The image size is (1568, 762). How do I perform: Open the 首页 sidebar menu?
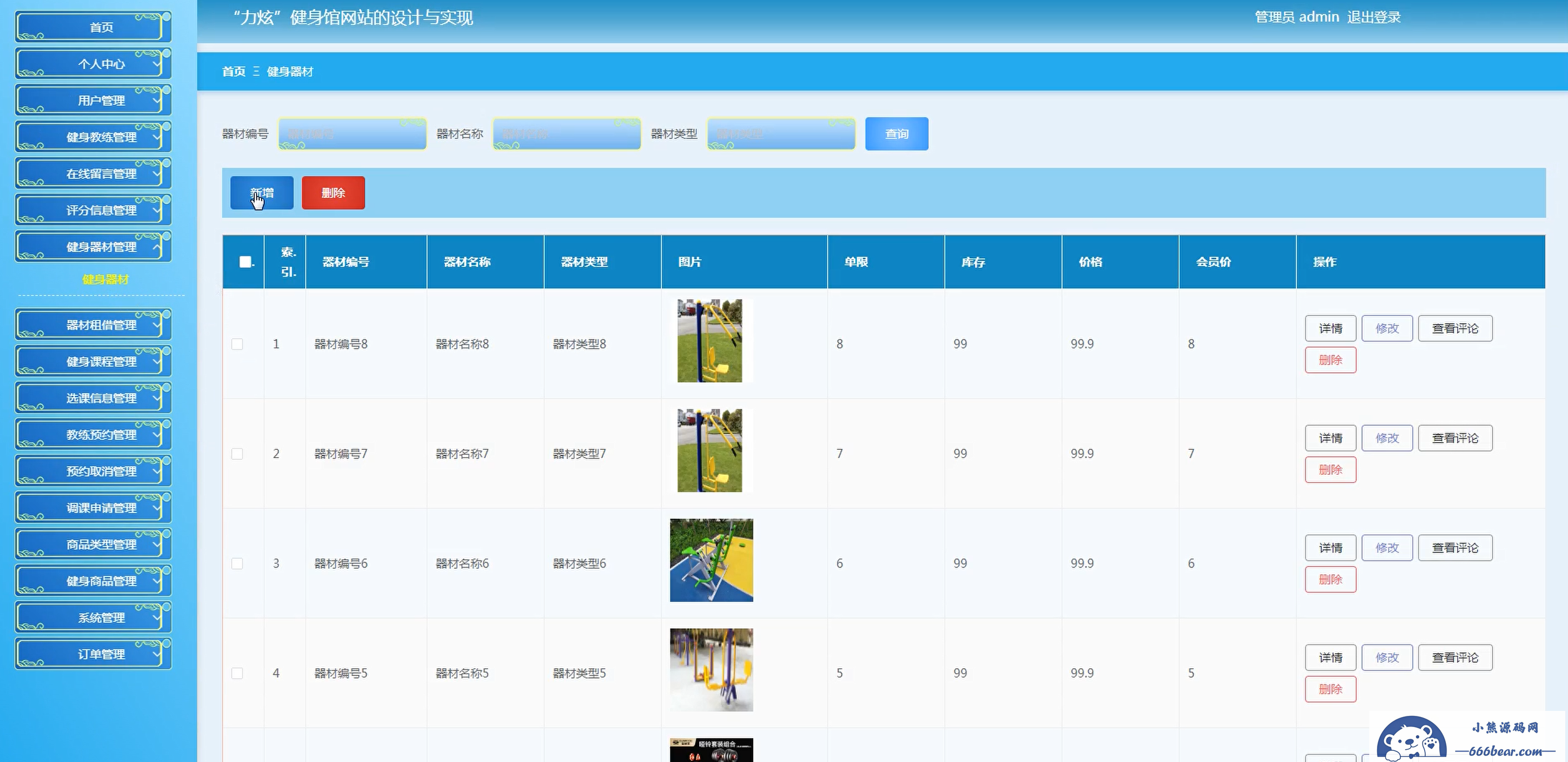click(x=93, y=27)
